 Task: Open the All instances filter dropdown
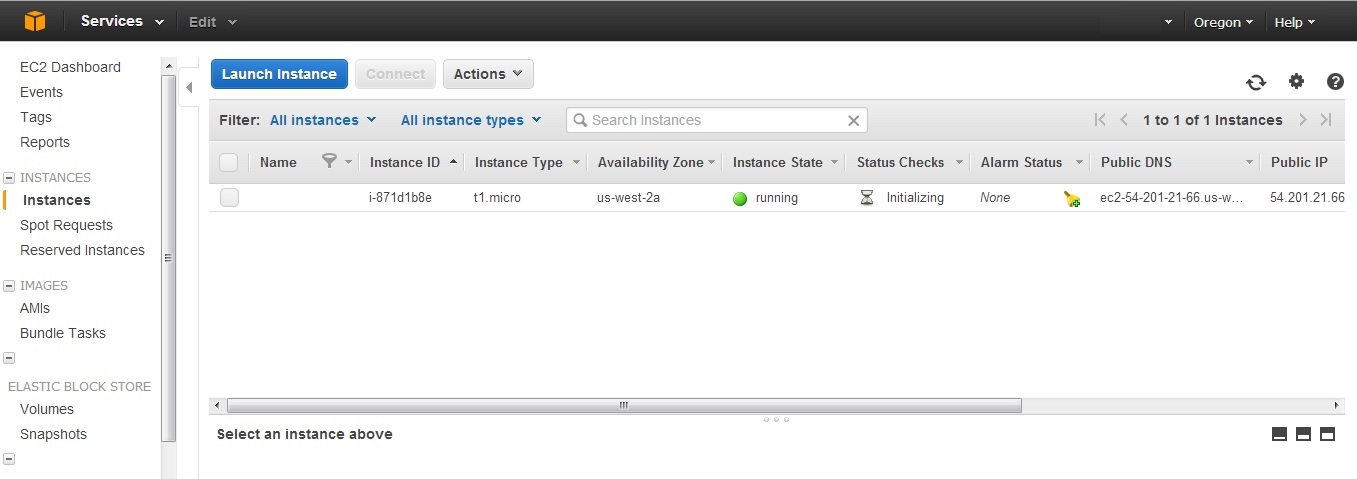(323, 120)
